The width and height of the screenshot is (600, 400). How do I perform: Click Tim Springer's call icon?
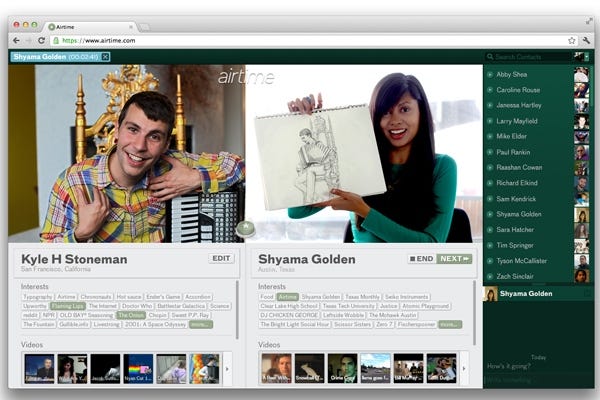click(490, 245)
